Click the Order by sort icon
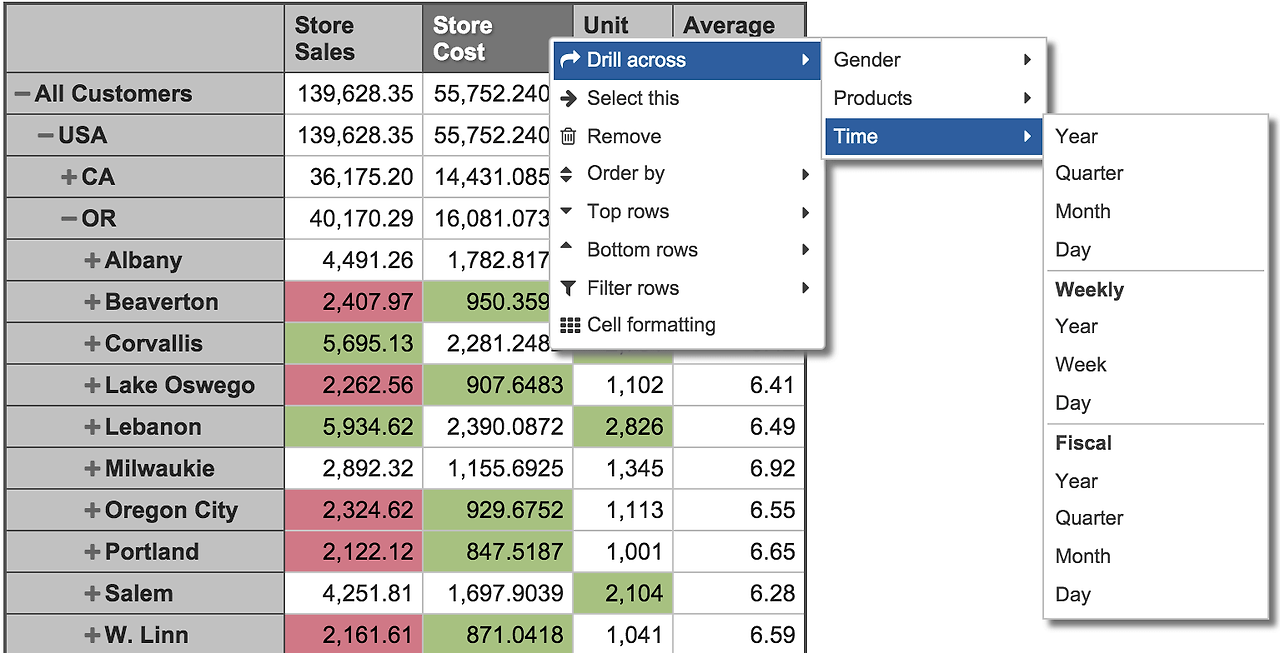This screenshot has height=653, width=1280. pyautogui.click(x=567, y=174)
